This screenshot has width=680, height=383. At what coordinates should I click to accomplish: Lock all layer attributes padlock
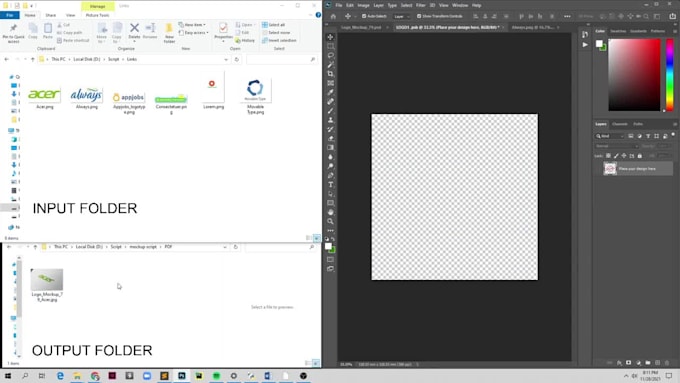640,156
